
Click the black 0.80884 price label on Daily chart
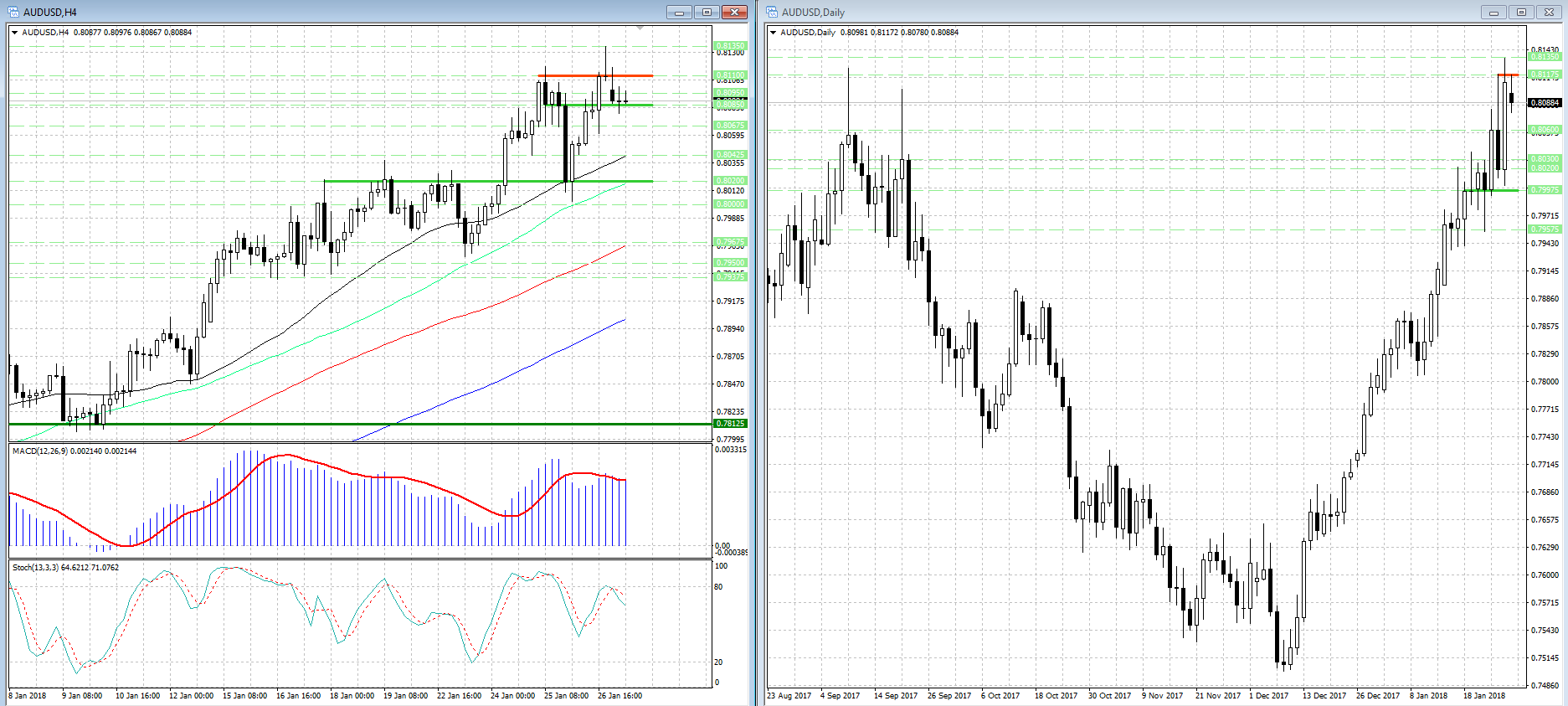[x=1545, y=103]
